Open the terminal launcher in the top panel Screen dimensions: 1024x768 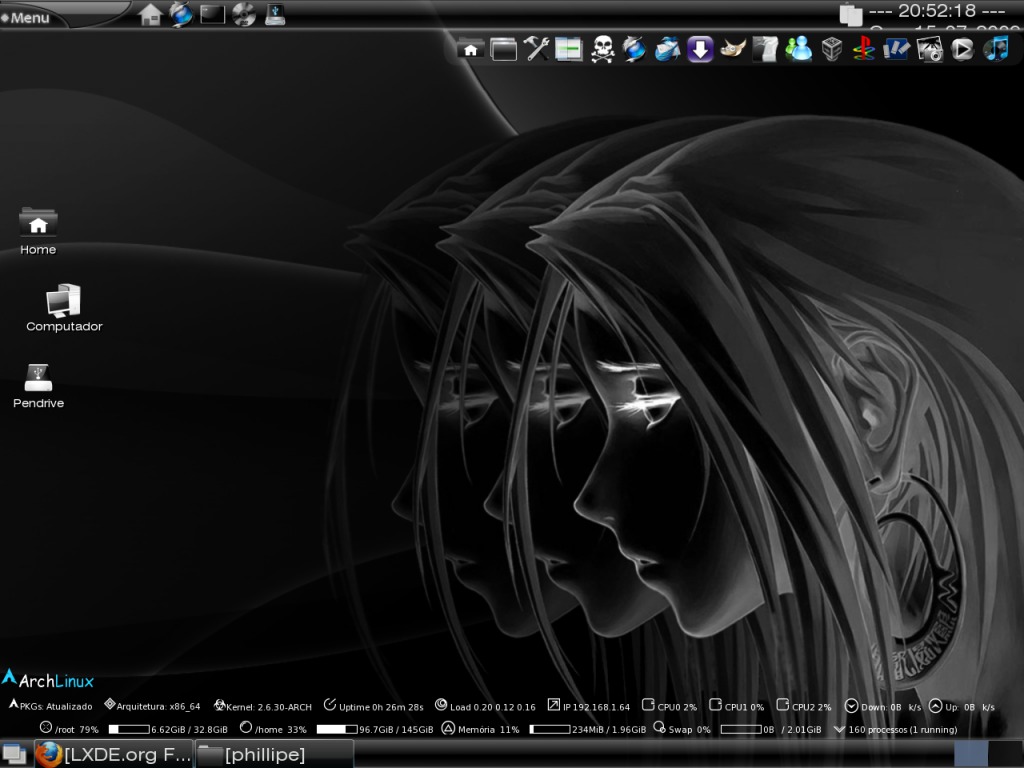point(212,14)
